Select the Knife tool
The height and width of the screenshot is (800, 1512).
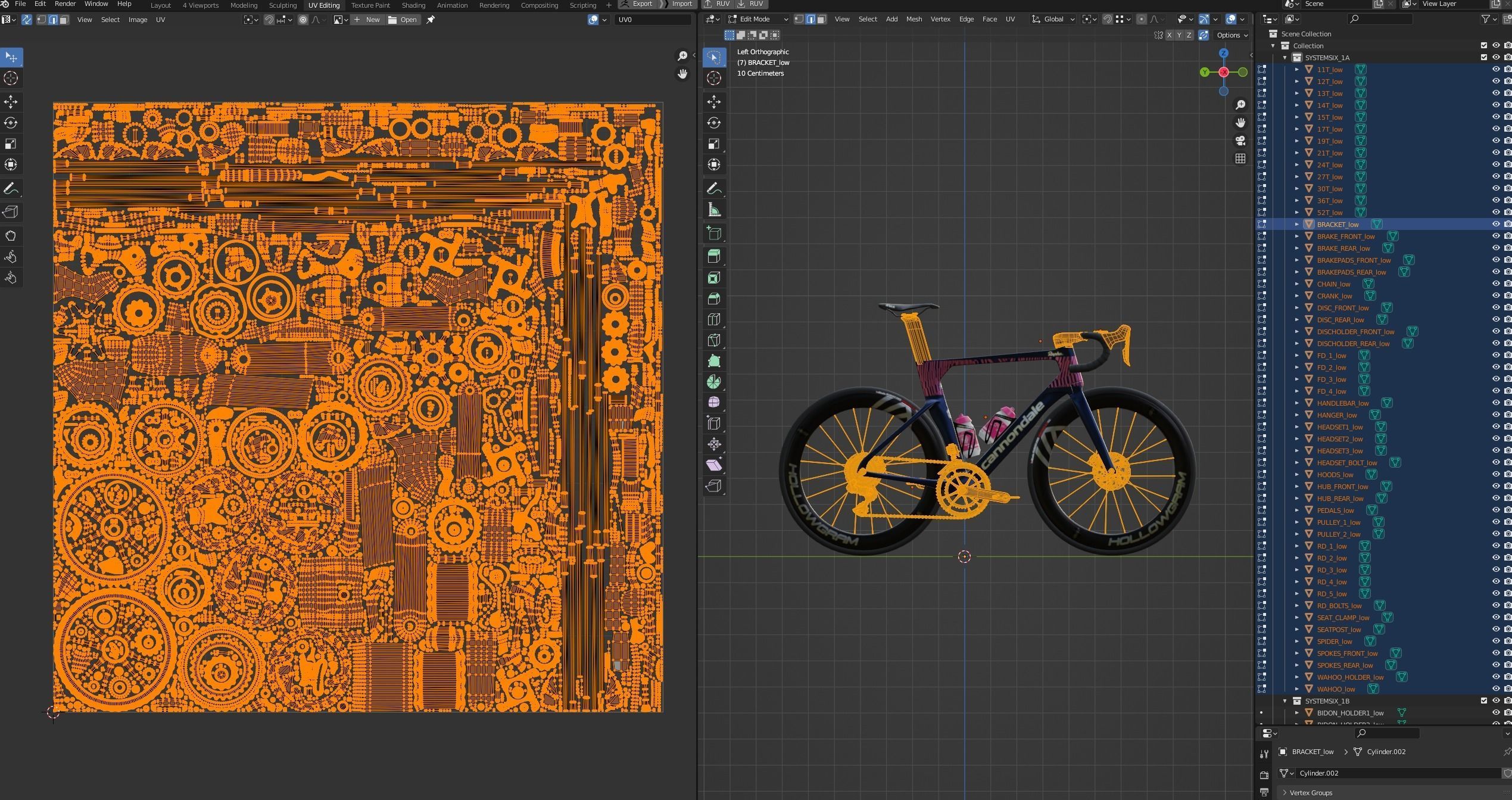click(714, 340)
